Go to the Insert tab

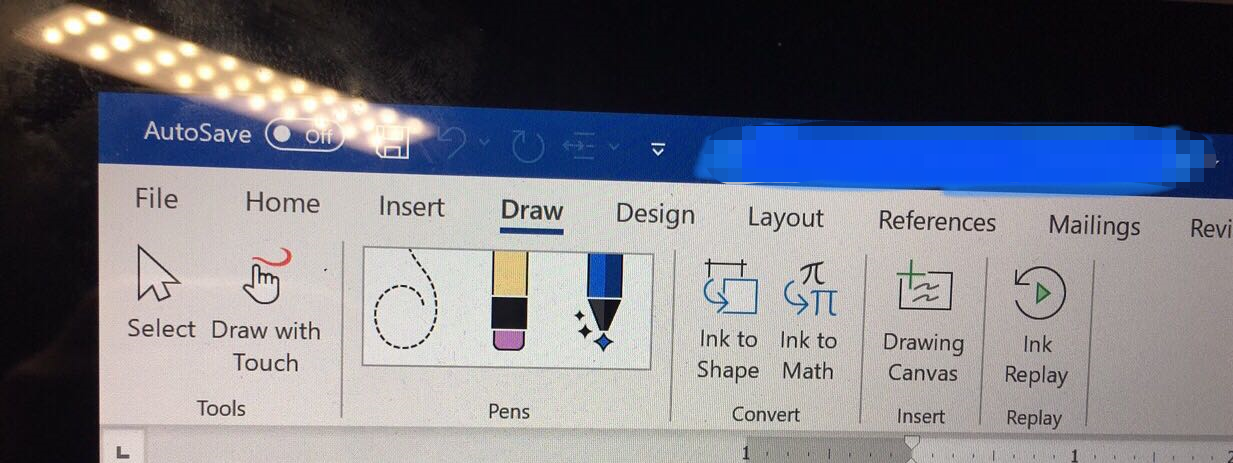(x=411, y=207)
